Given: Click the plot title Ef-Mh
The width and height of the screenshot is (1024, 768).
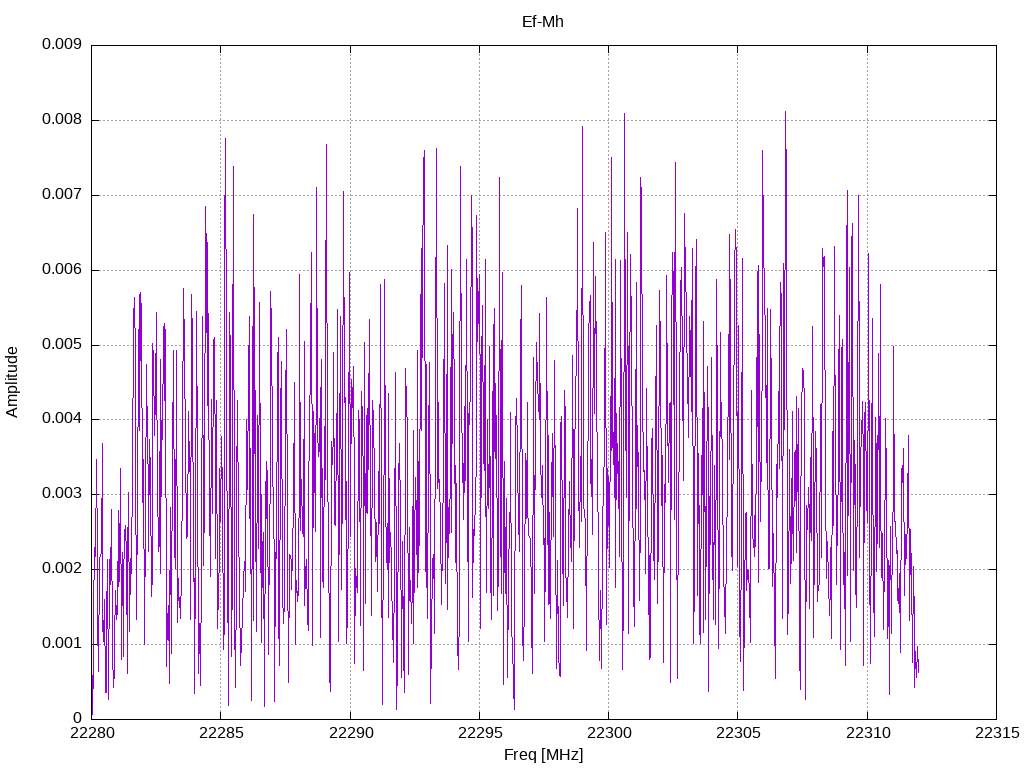Looking at the screenshot, I should pos(543,22).
